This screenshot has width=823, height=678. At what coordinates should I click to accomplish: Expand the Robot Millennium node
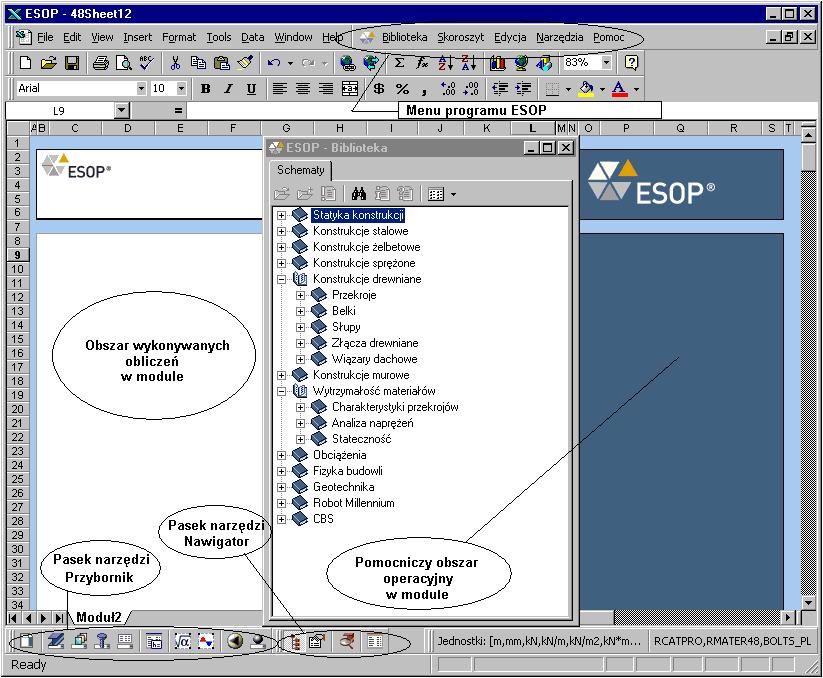281,503
